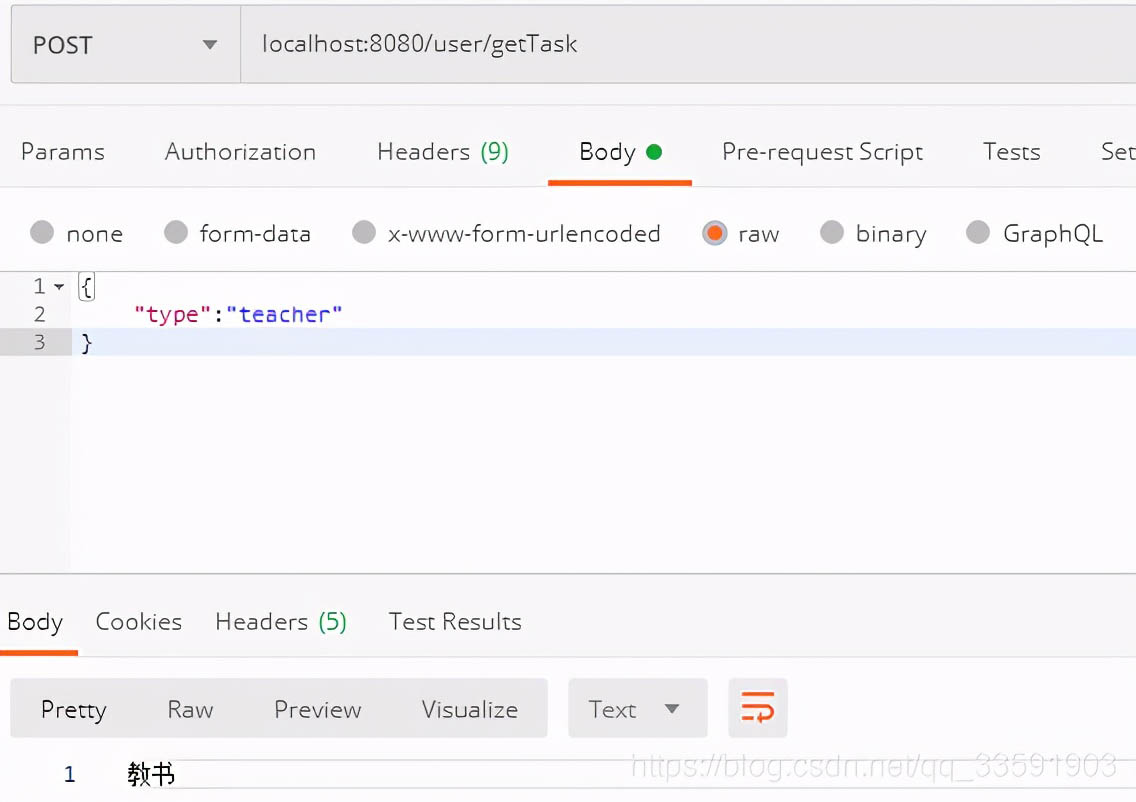This screenshot has width=1136, height=802.
Task: Click the response text 教书
Action: [151, 774]
